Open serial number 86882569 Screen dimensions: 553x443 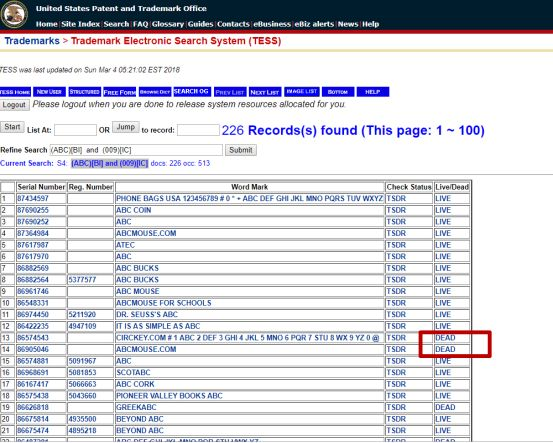pyautogui.click(x=33, y=268)
